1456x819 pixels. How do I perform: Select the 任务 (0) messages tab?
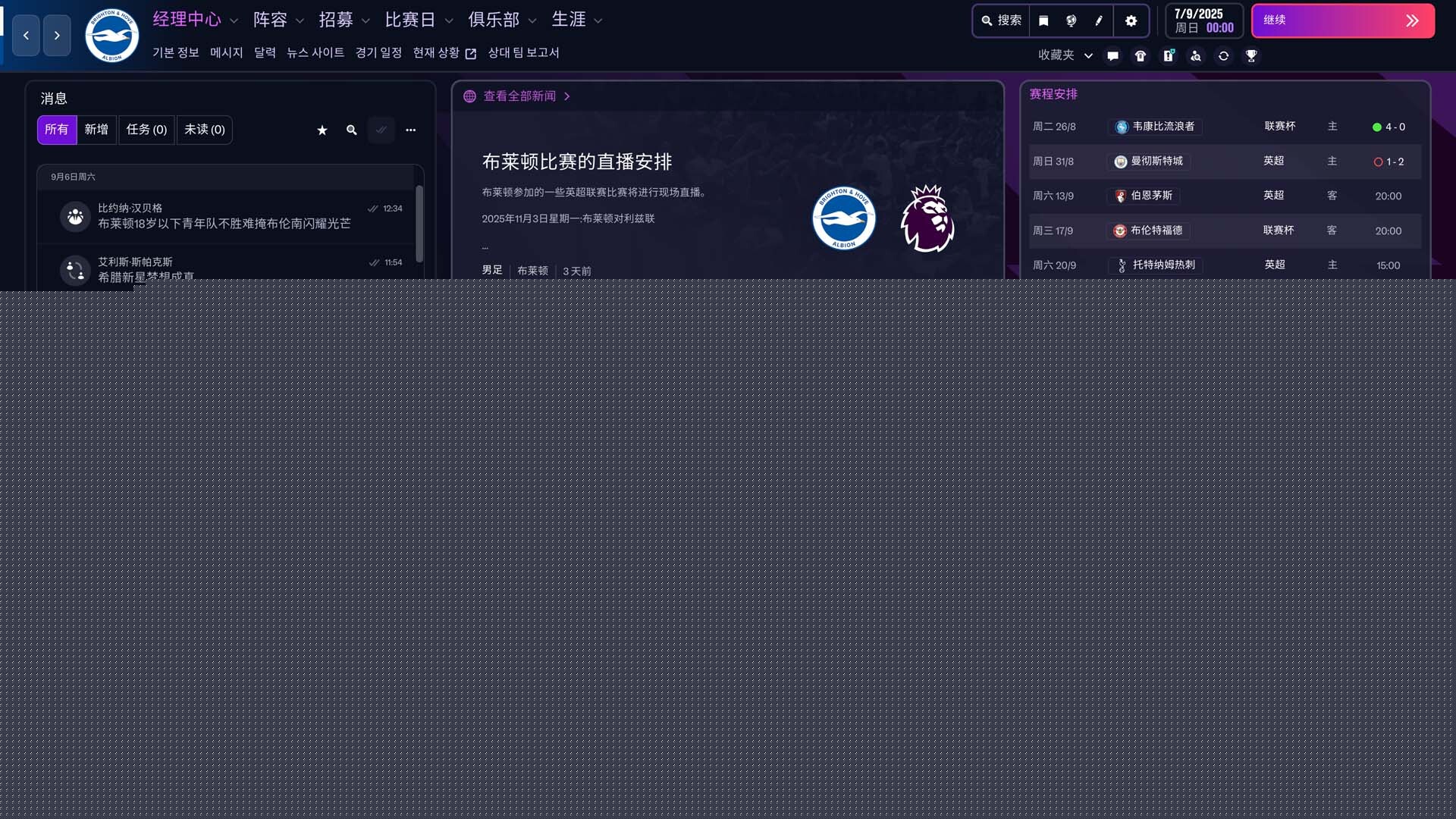146,130
